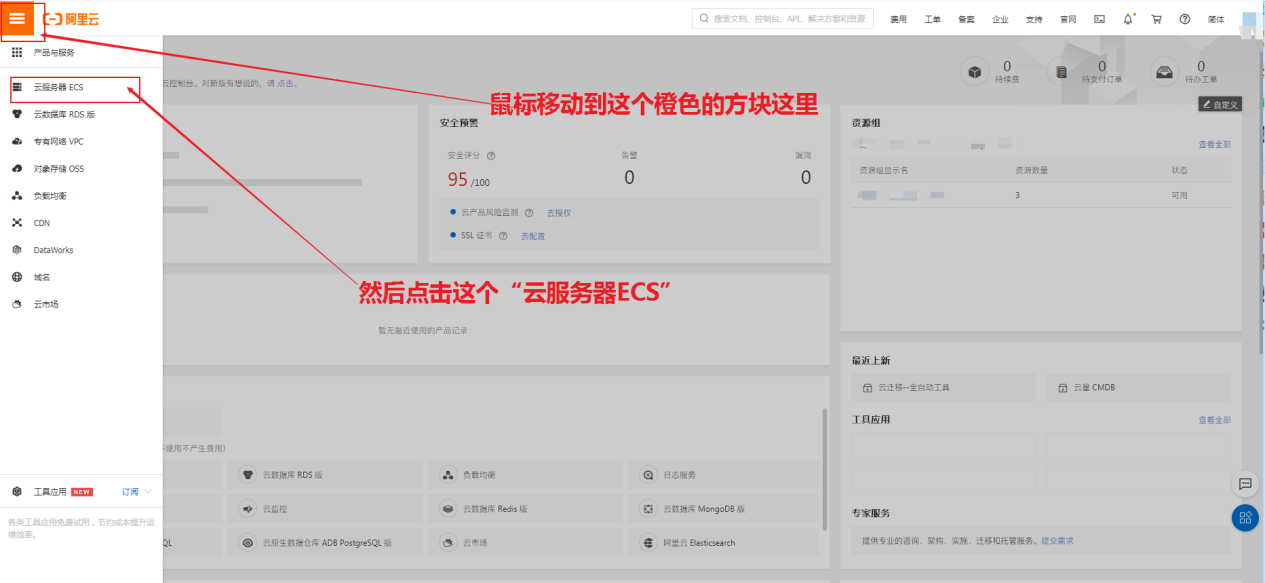Viewport: 1265px width, 583px height.
Task: Open the 云市场 product tile
Action: coord(526,543)
